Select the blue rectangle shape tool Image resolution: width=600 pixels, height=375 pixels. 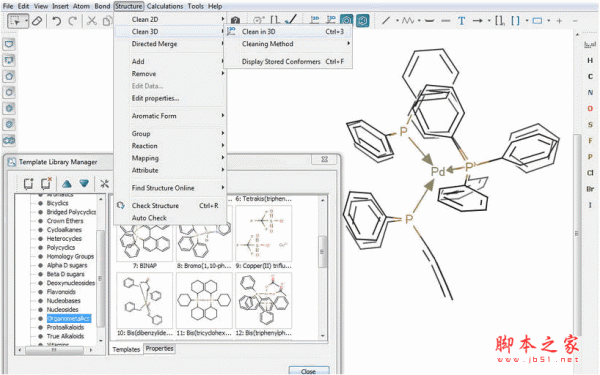tap(538, 21)
